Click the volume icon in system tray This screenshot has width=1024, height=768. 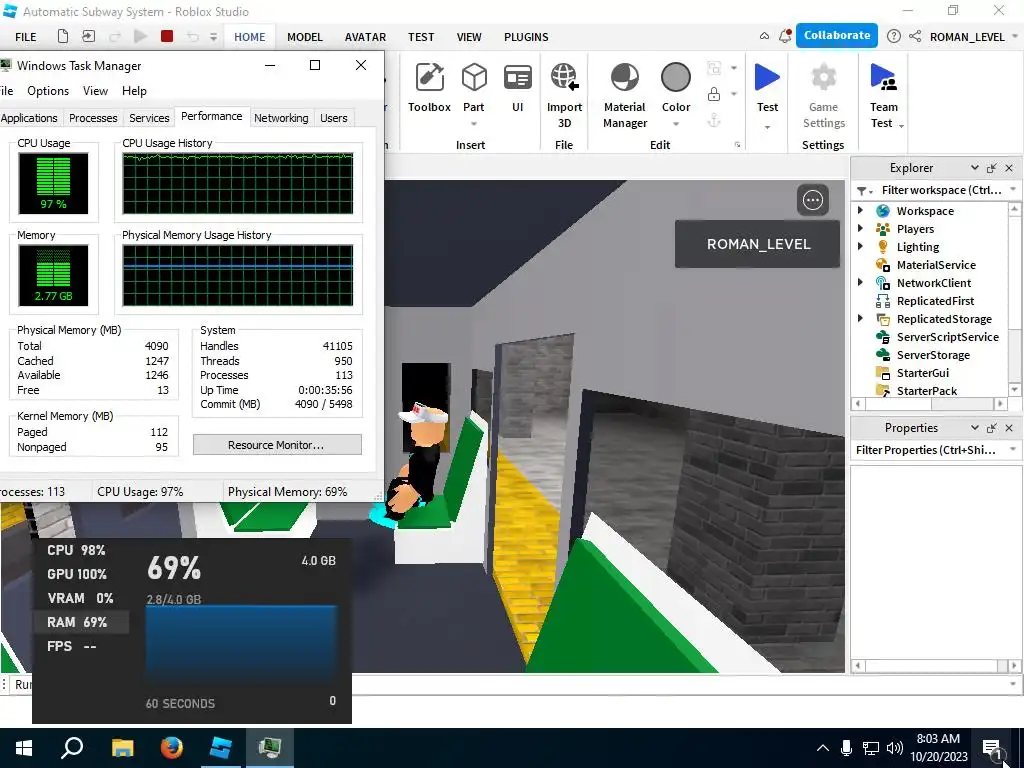(895, 748)
